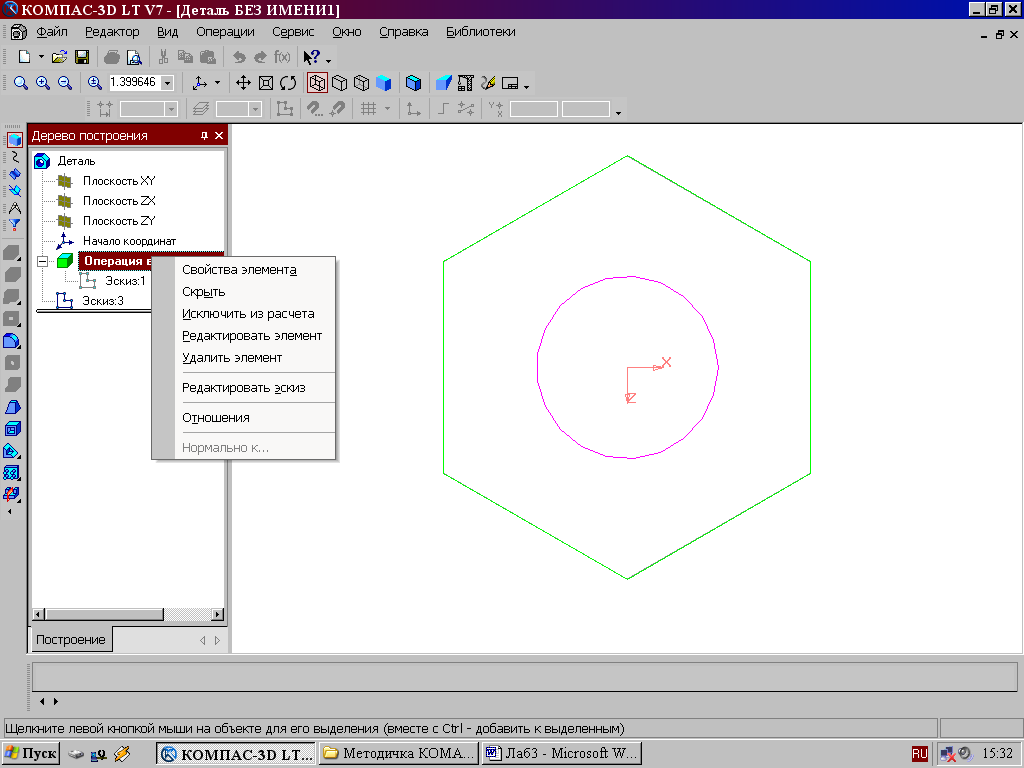The width and height of the screenshot is (1024, 768).
Task: Select the Fillet tool in left toolbar
Action: pos(13,342)
